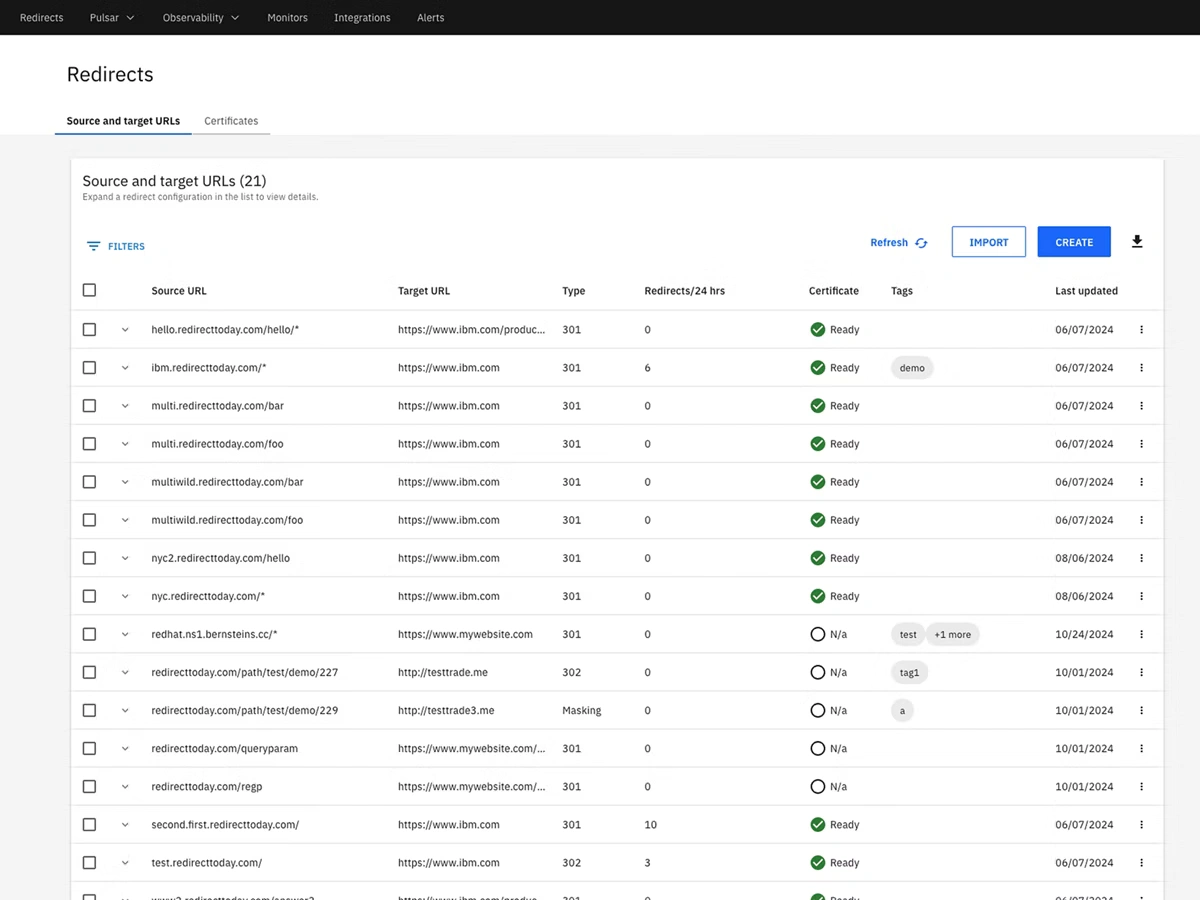Viewport: 1200px width, 900px height.
Task: Check the select-all checkbox in the header
Action: pyautogui.click(x=89, y=289)
